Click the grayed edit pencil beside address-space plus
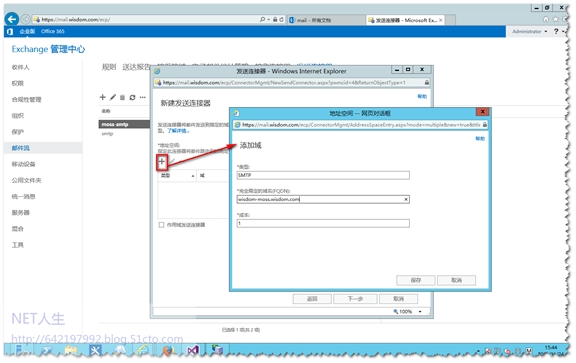The height and width of the screenshot is (363, 576). point(172,161)
